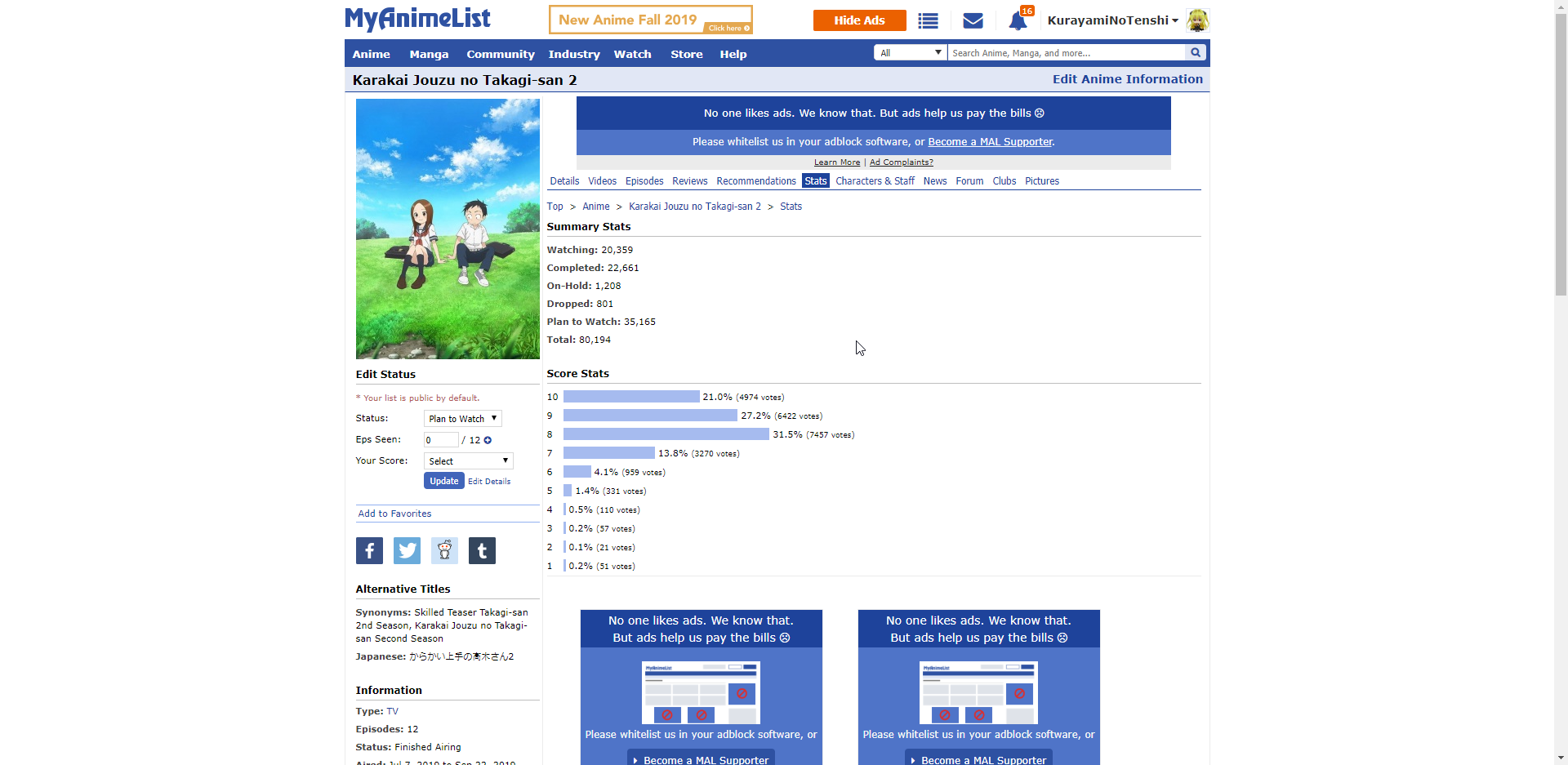Click the anime cover image thumbnail
The image size is (1568, 765).
tap(448, 229)
